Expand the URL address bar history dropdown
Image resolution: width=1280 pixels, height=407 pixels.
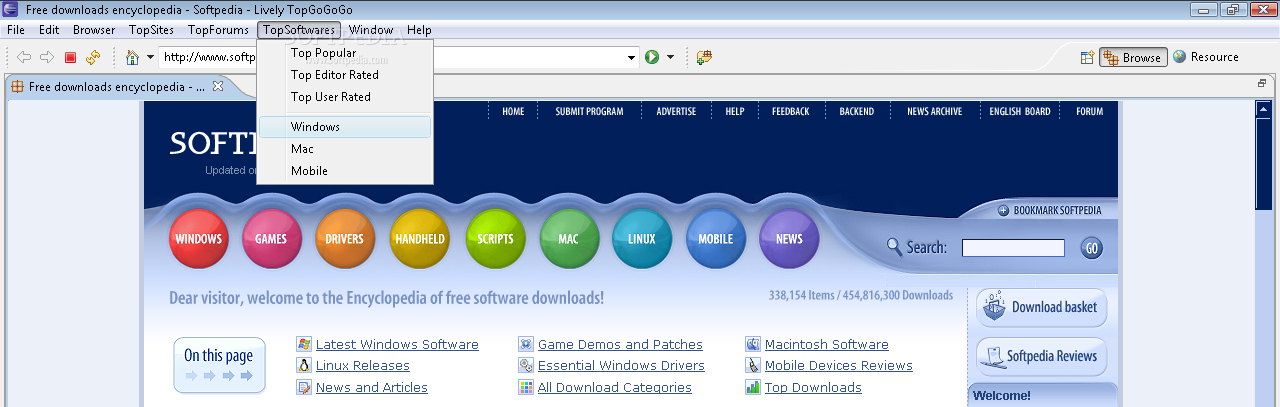click(x=632, y=58)
